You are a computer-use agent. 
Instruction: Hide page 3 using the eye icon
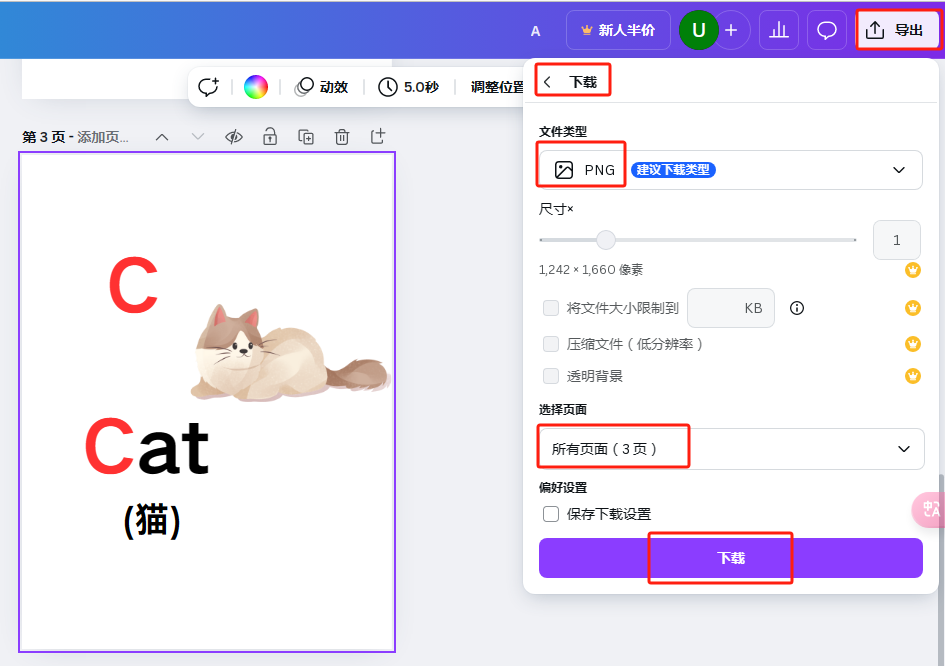[234, 137]
